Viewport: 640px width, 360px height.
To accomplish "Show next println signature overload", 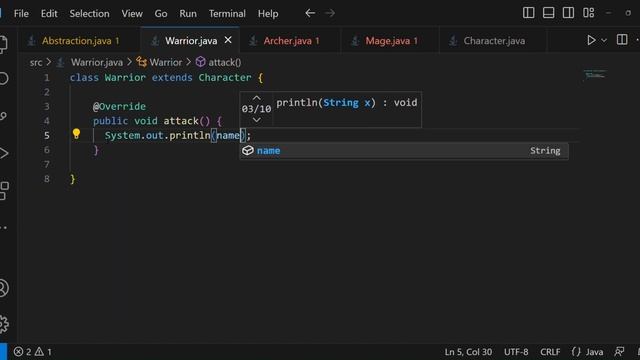I will (256, 120).
